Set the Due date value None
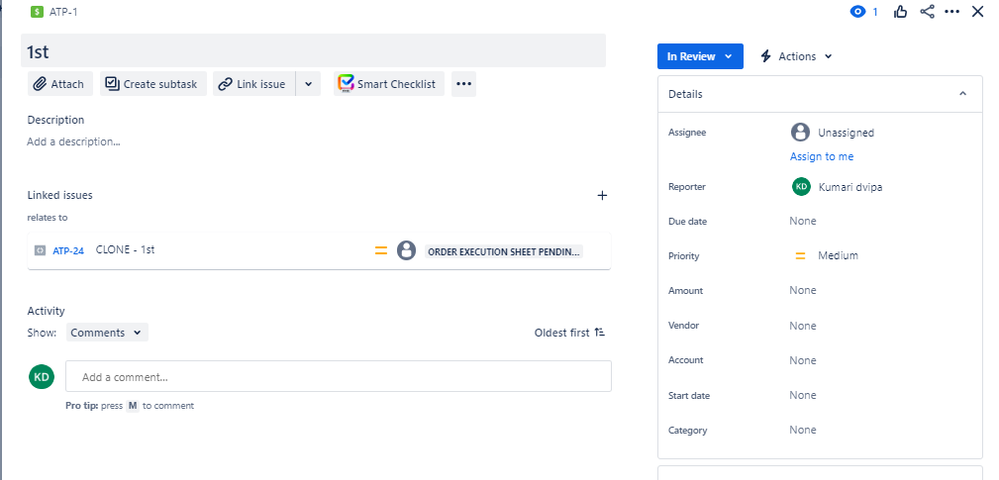This screenshot has height=480, width=999. click(802, 221)
